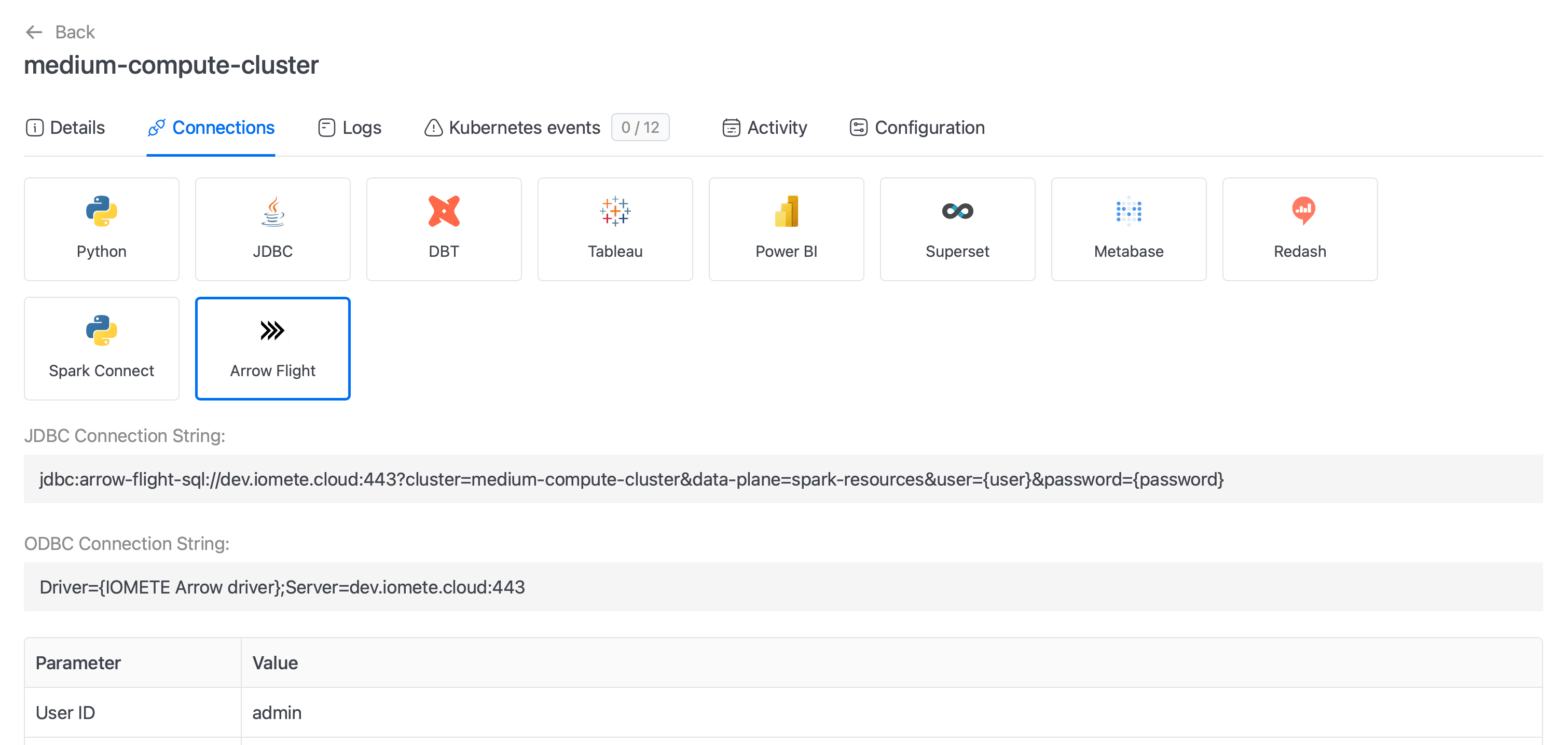Viewport: 1568px width, 745px height.
Task: Choose the Metabase connection card
Action: tap(1129, 229)
